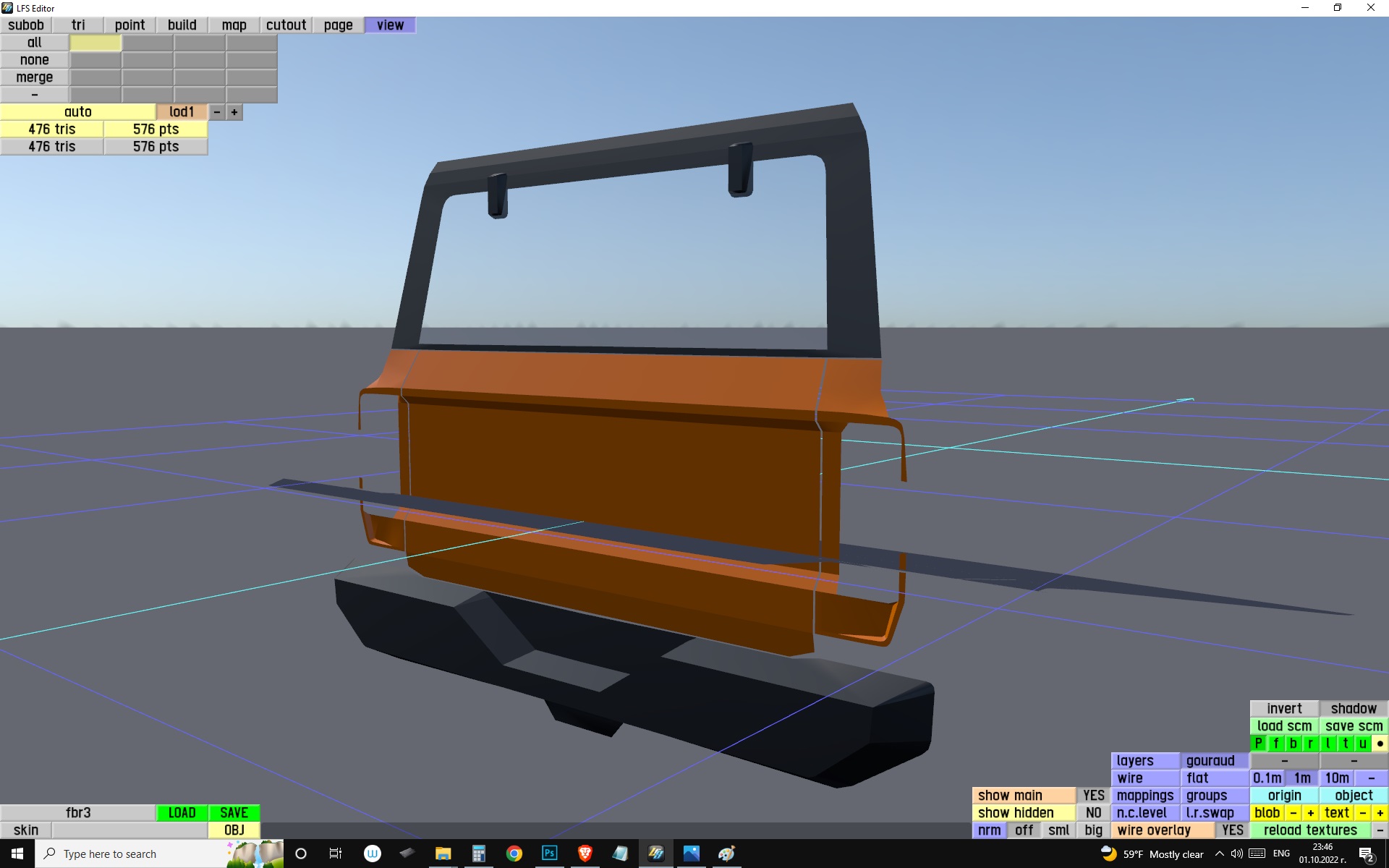This screenshot has width=1389, height=868.
Task: Switch to top 't' view button
Action: coord(1345,743)
